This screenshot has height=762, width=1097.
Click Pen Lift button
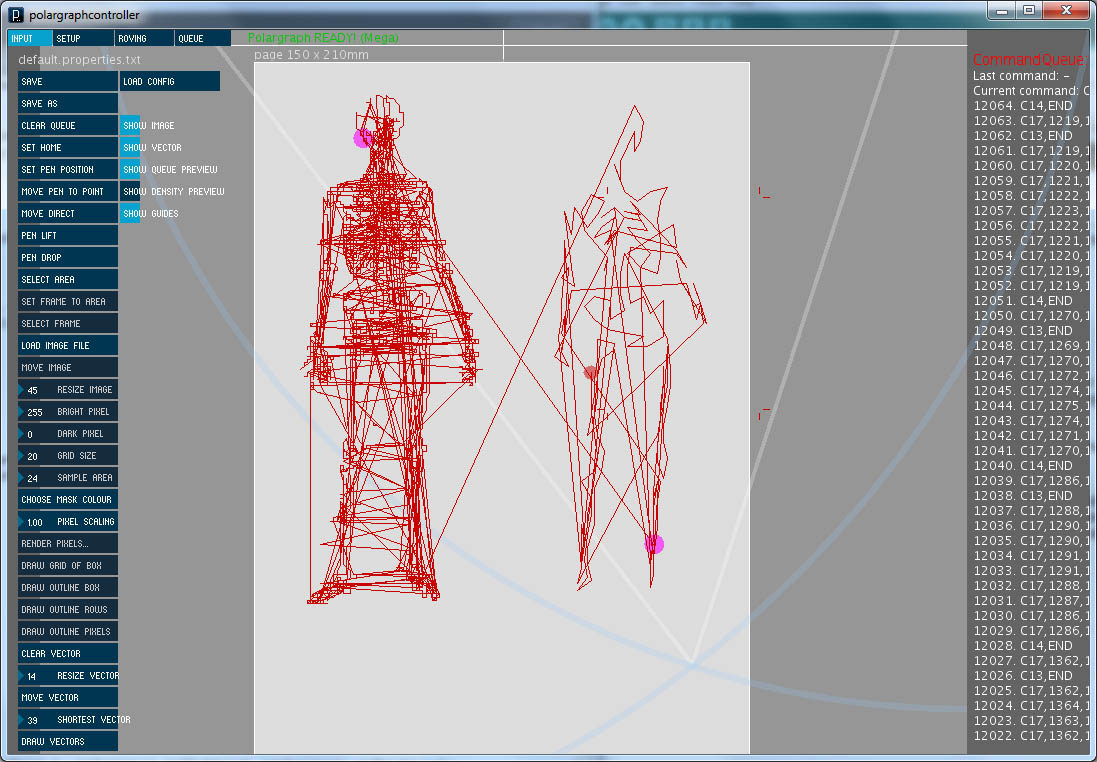[x=68, y=236]
